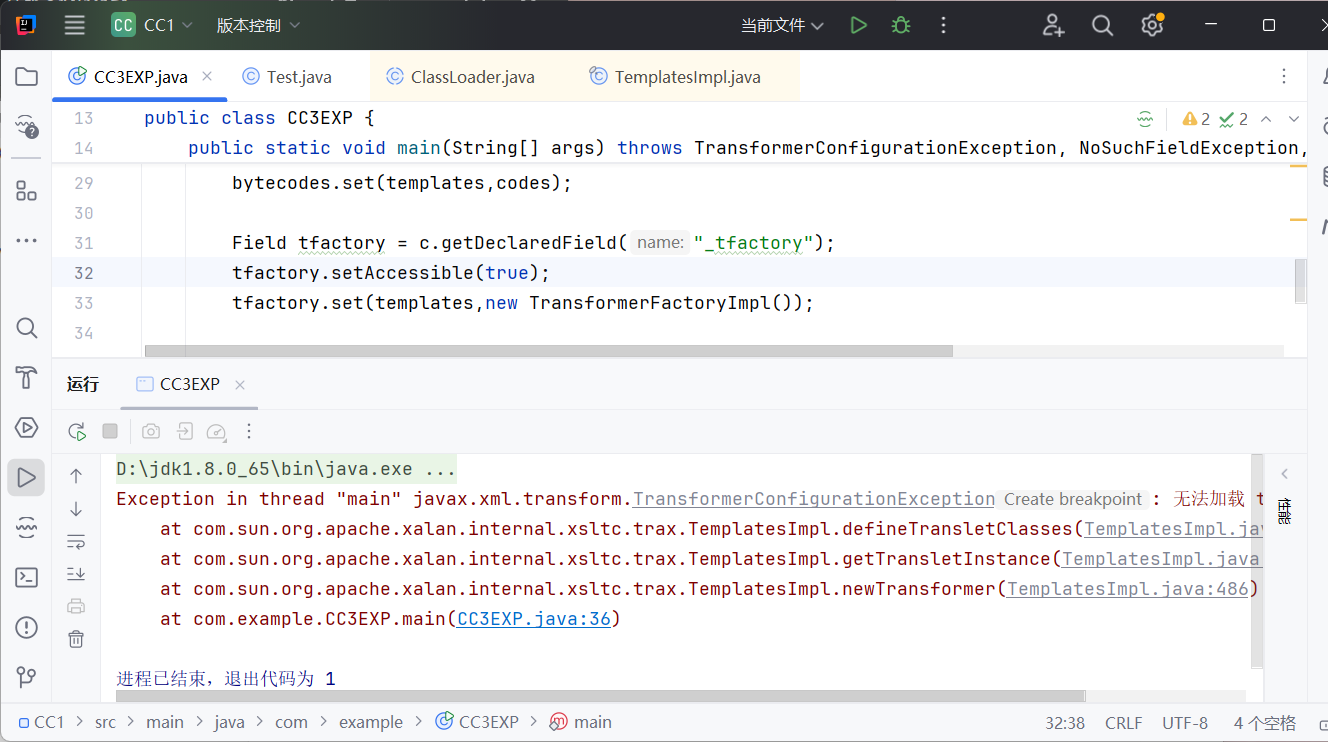The height and width of the screenshot is (742, 1328).
Task: Toggle soft-wrap in the console
Action: tap(76, 542)
